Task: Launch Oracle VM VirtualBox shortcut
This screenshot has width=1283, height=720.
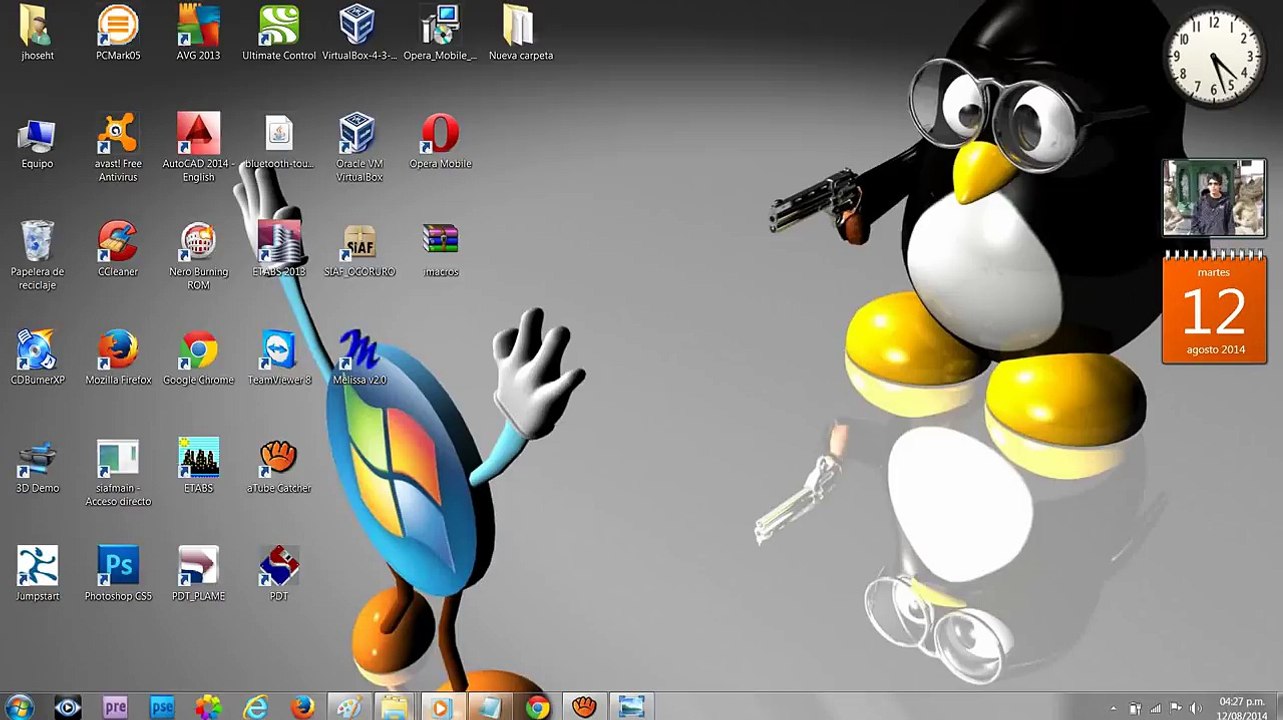Action: 359,148
